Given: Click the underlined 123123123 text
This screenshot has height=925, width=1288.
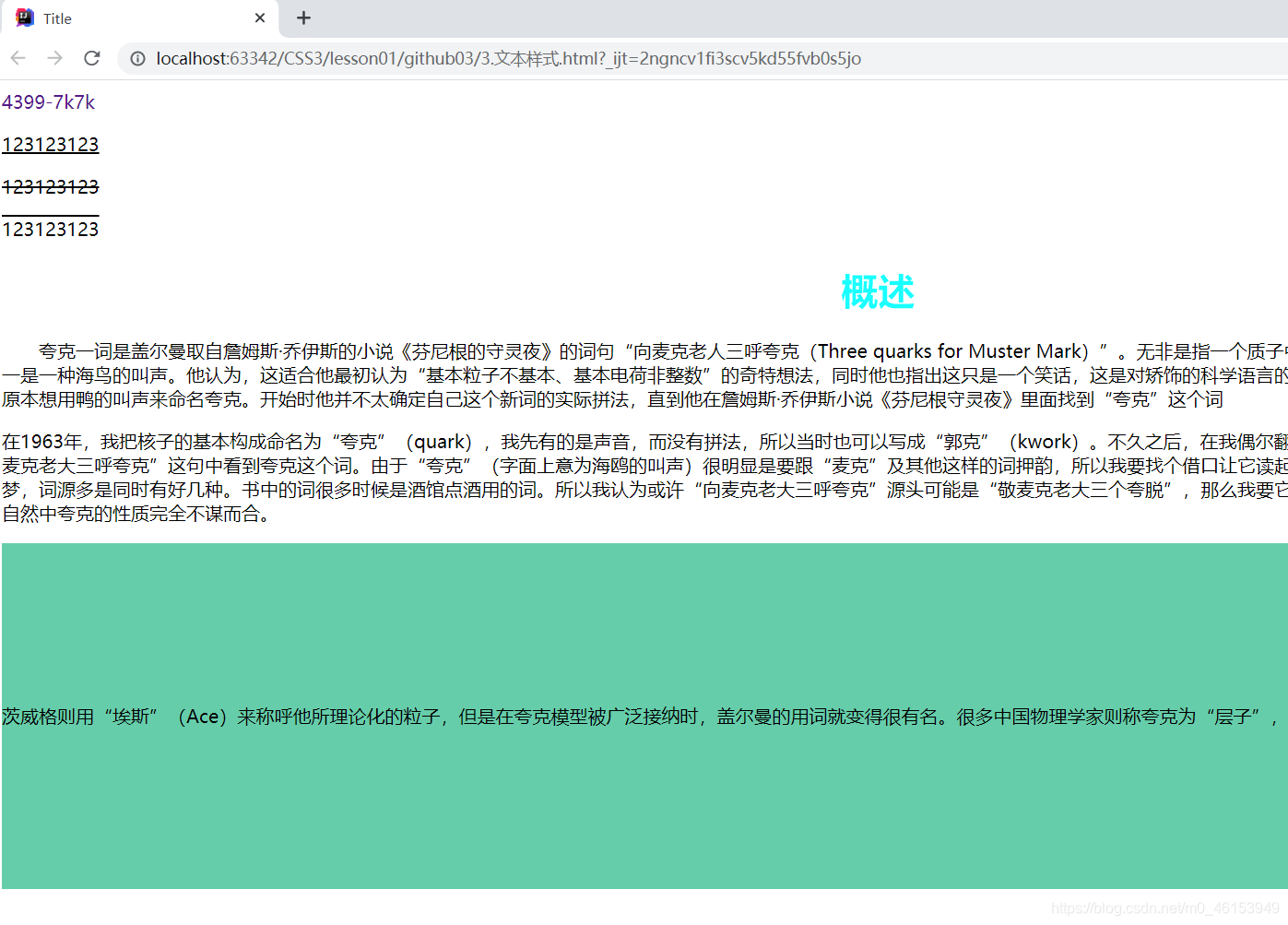Looking at the screenshot, I should coord(50,144).
